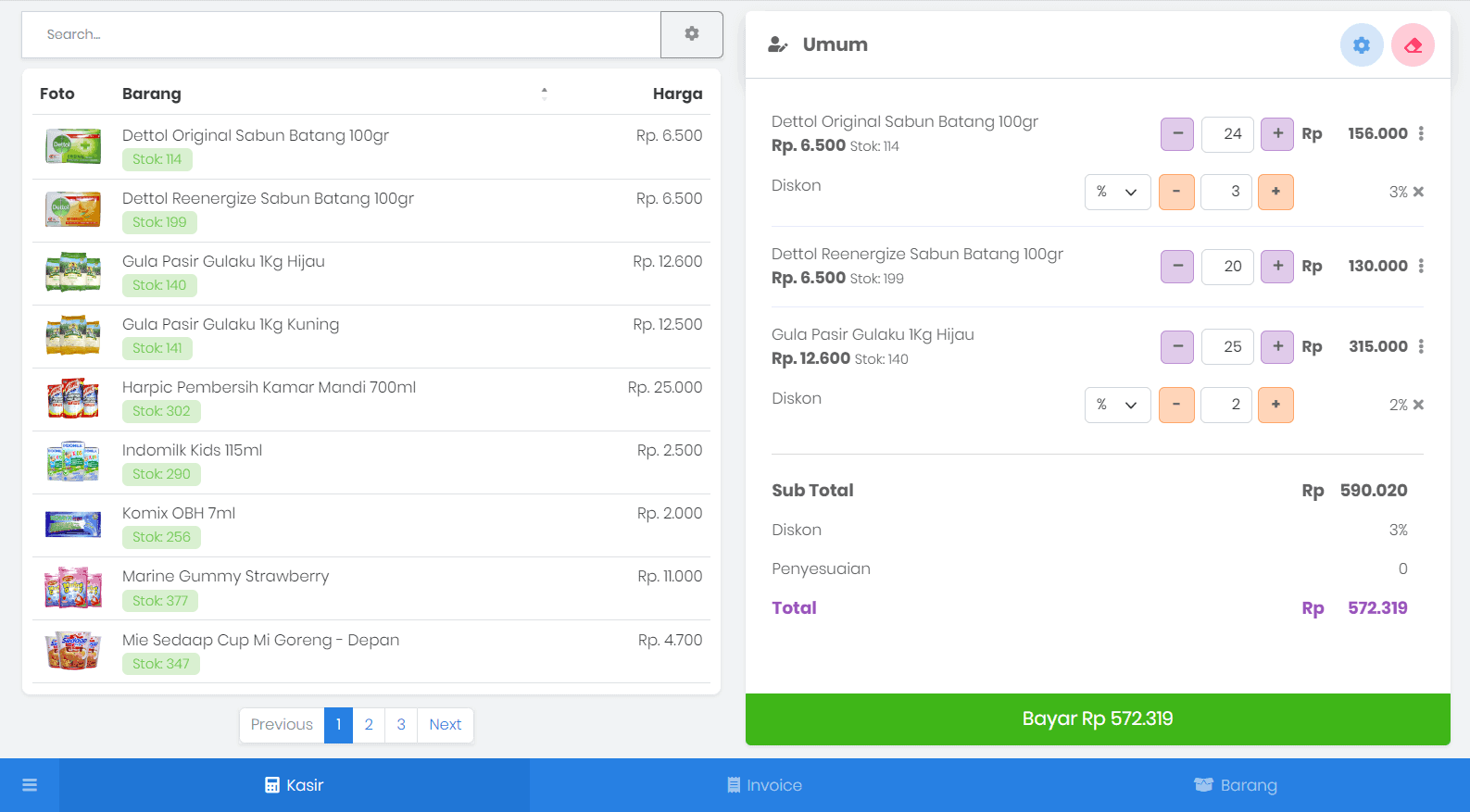Click the Stok: 302 badge
Viewport: 1470px width, 812px height.
point(161,411)
